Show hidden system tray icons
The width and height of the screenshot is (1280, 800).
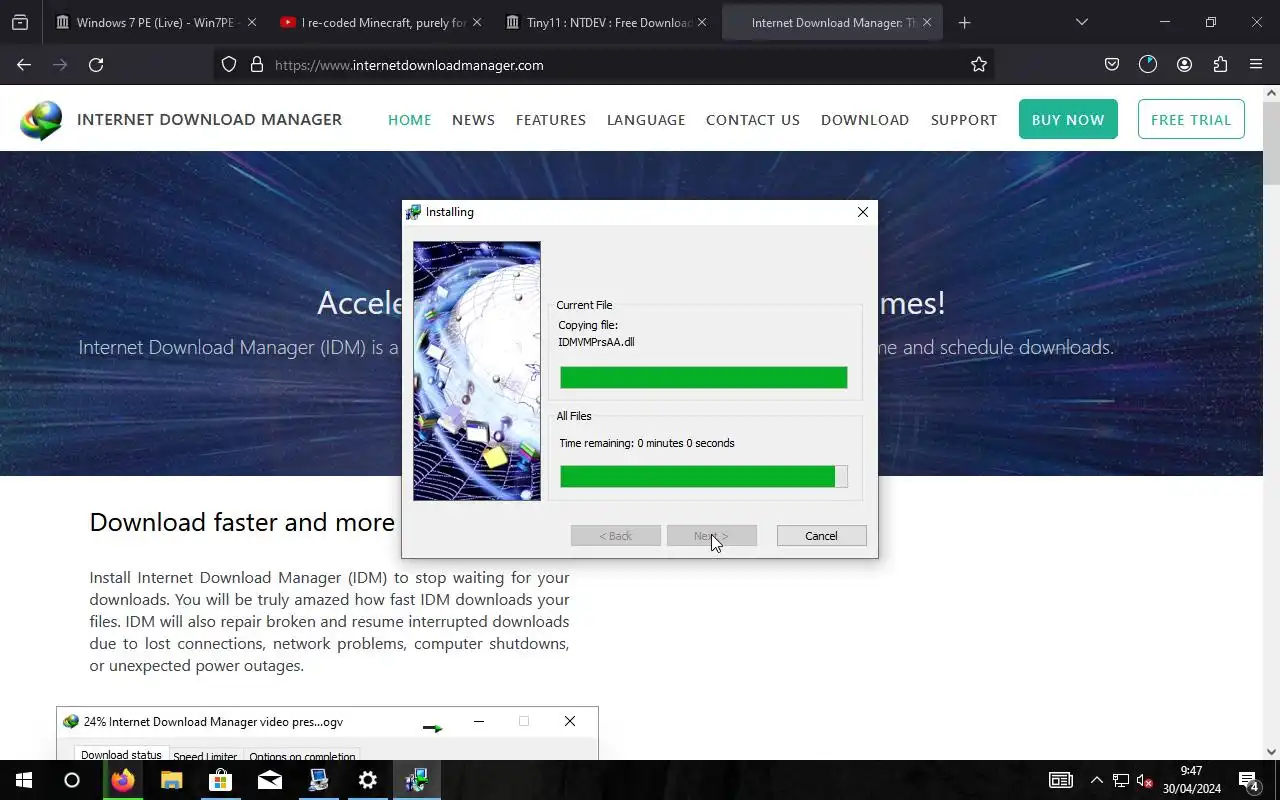click(1097, 780)
